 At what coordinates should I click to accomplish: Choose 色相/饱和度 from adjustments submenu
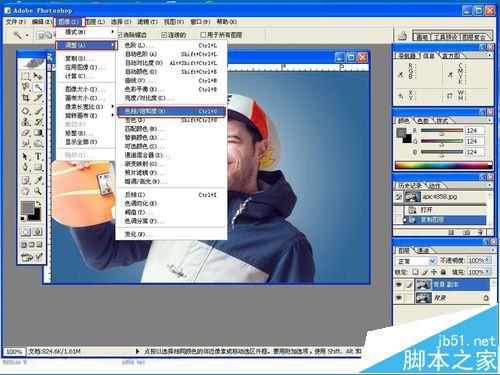(171, 111)
